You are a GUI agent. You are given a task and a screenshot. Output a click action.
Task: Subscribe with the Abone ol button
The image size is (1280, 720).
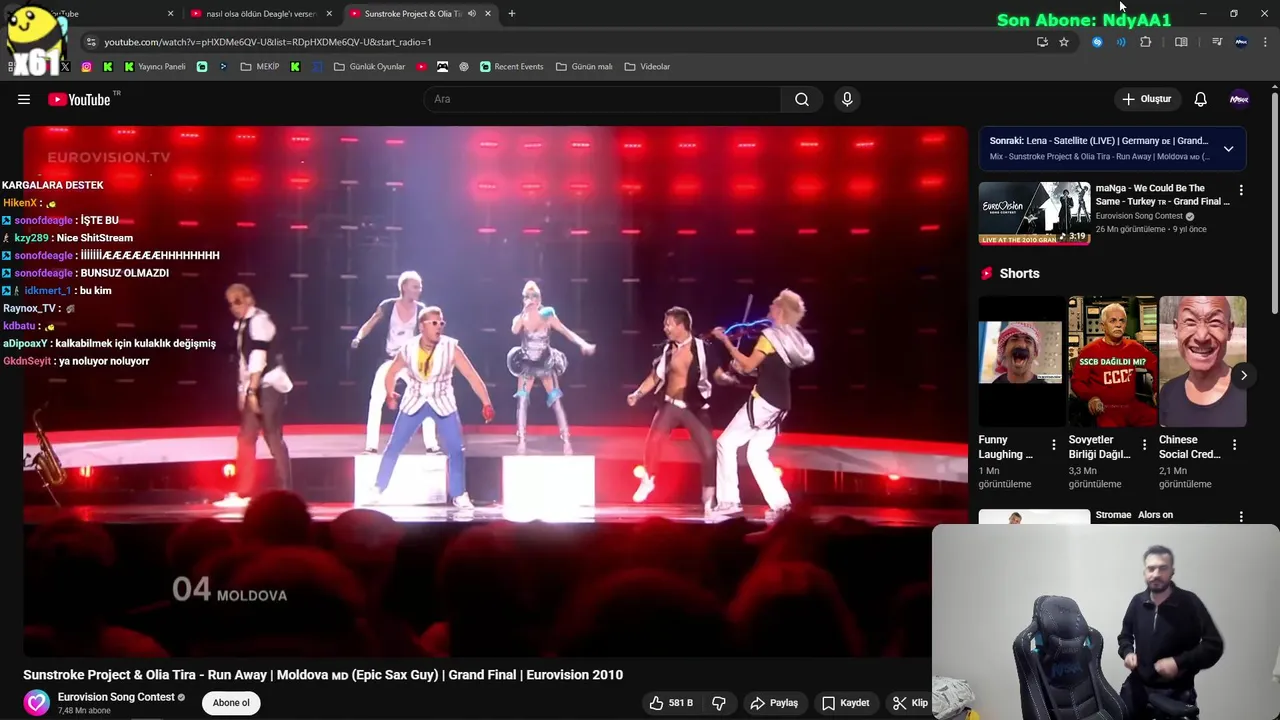[231, 703]
